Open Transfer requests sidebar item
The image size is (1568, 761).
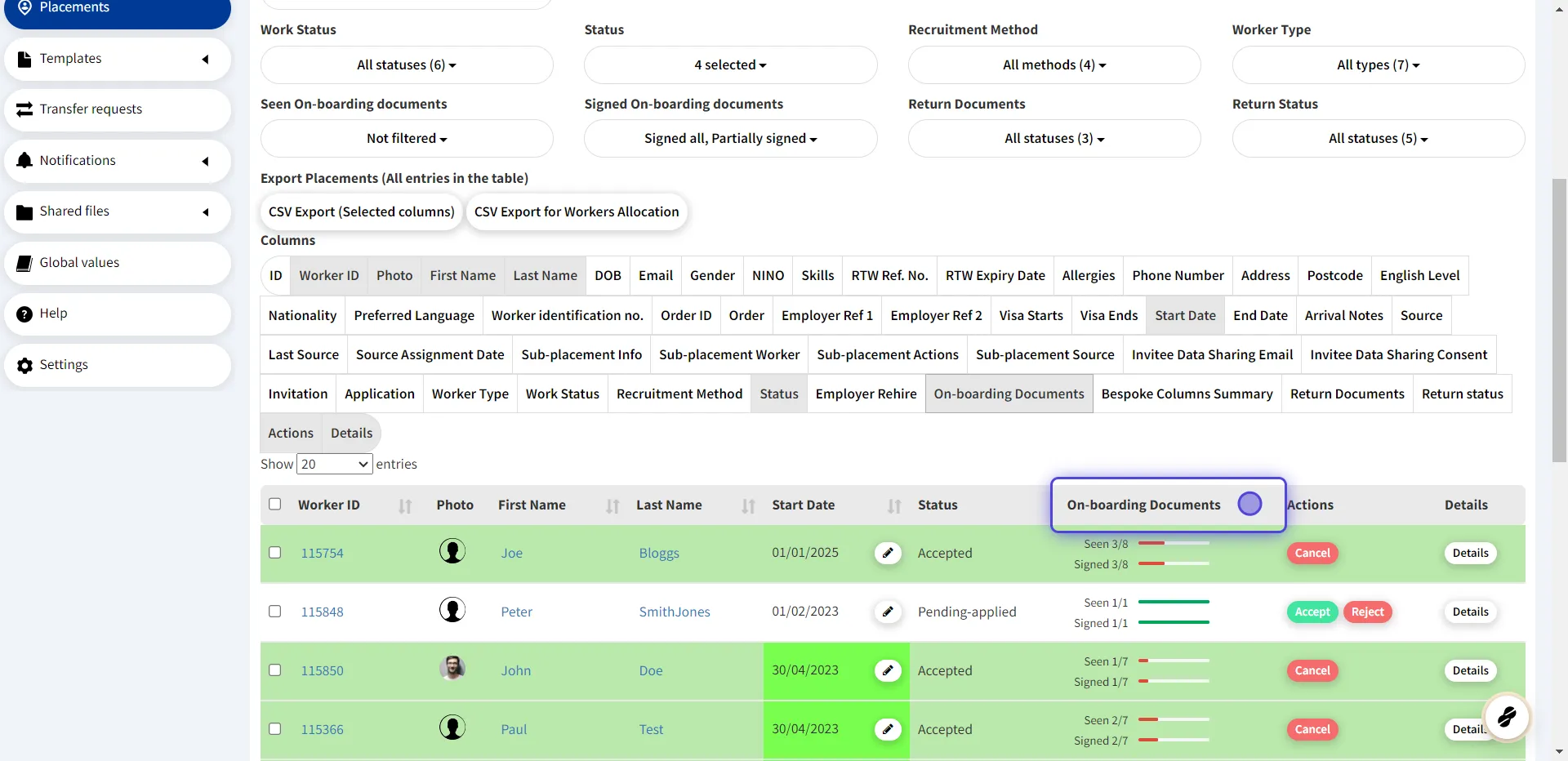tap(118, 109)
